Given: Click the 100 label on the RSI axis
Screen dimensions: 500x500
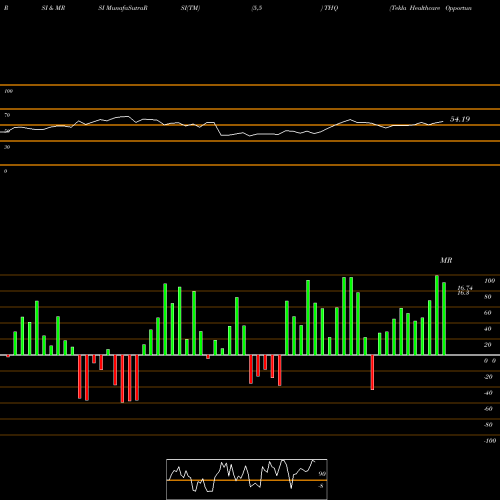Looking at the screenshot, I should 8,91.
